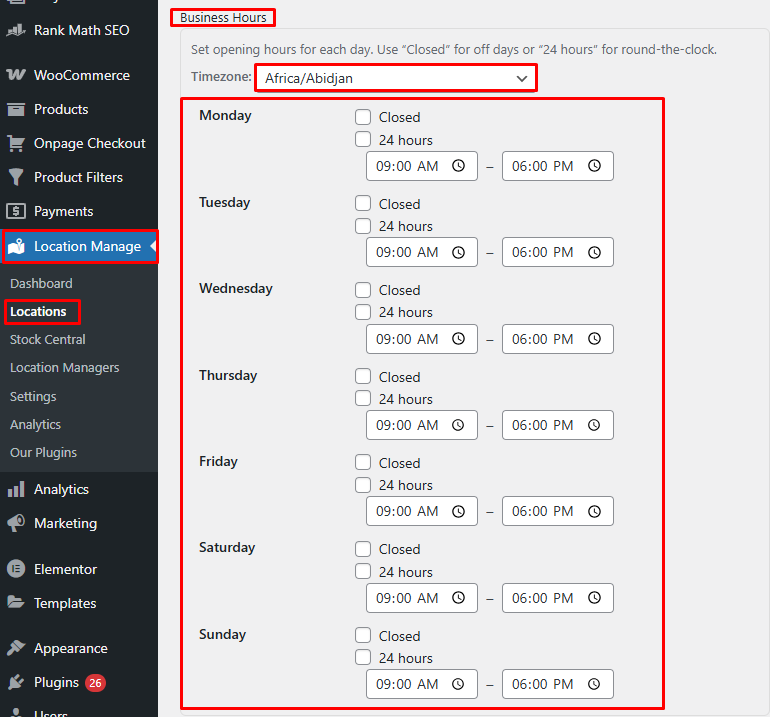Check the Closed box for Monday
This screenshot has width=770, height=717.
click(x=363, y=117)
